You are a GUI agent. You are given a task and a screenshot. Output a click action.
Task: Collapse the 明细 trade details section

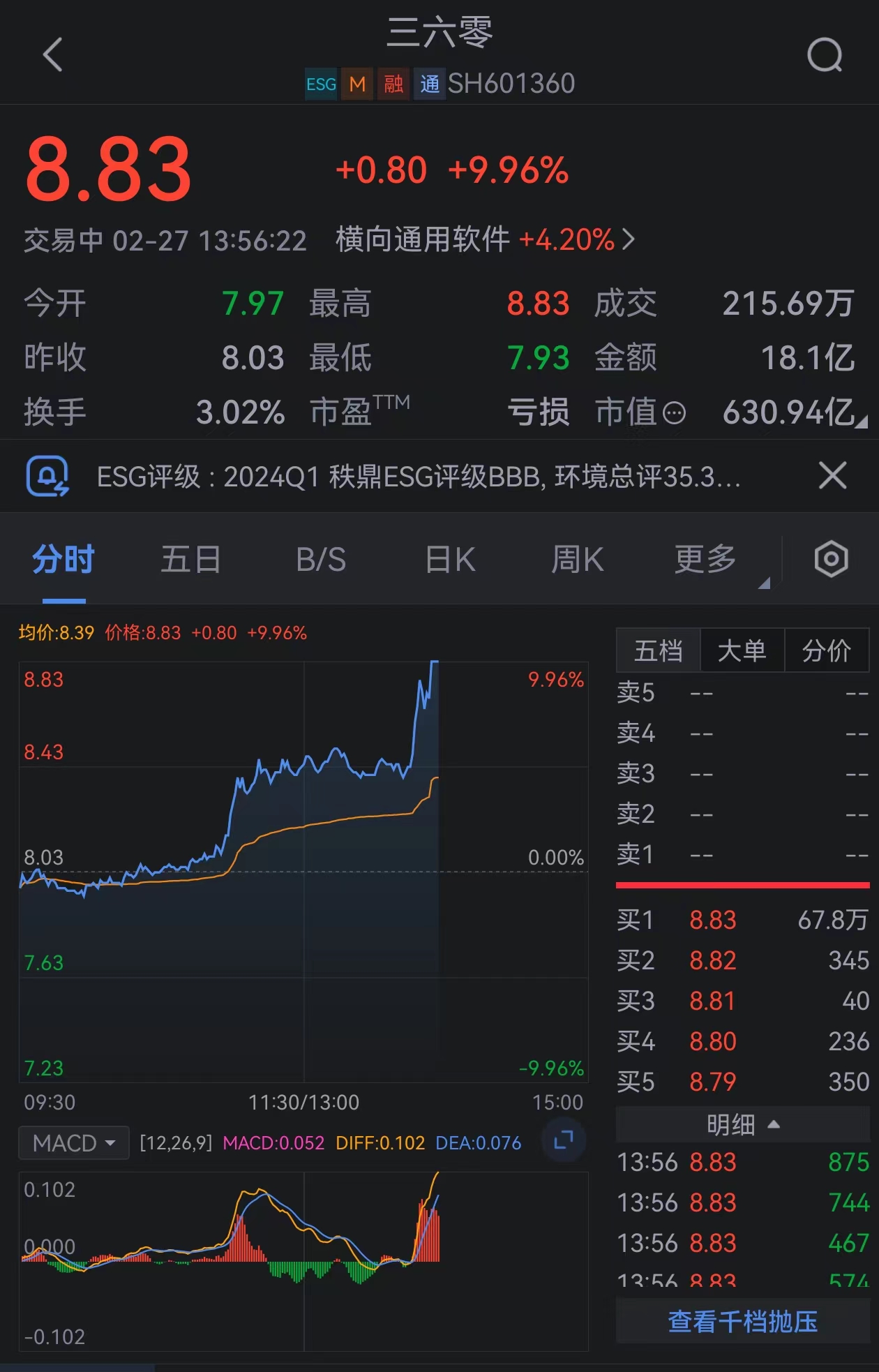click(x=742, y=1124)
